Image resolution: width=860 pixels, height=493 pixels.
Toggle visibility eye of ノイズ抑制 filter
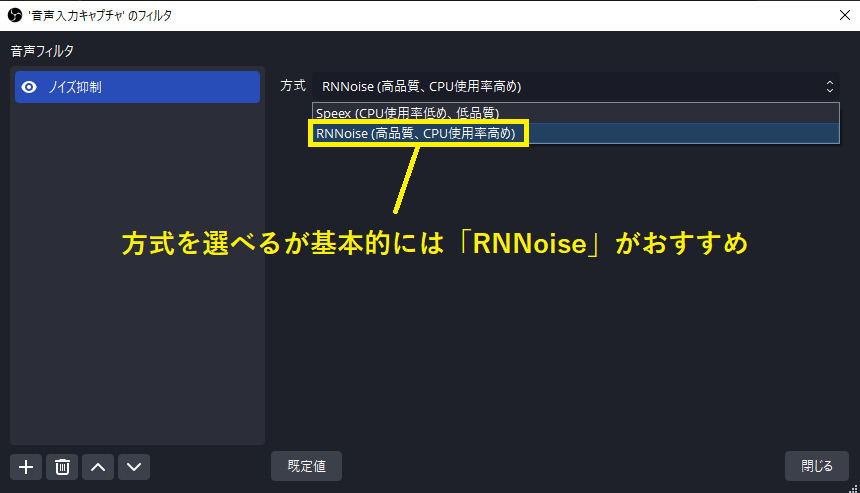click(29, 87)
